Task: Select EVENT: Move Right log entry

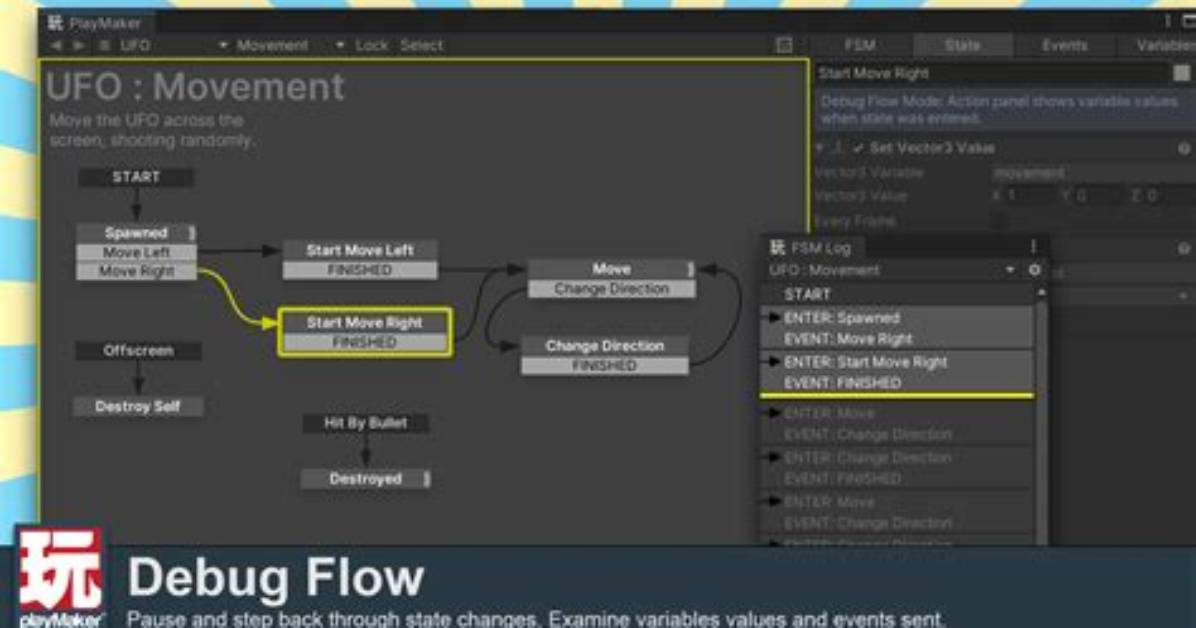Action: tap(897, 339)
